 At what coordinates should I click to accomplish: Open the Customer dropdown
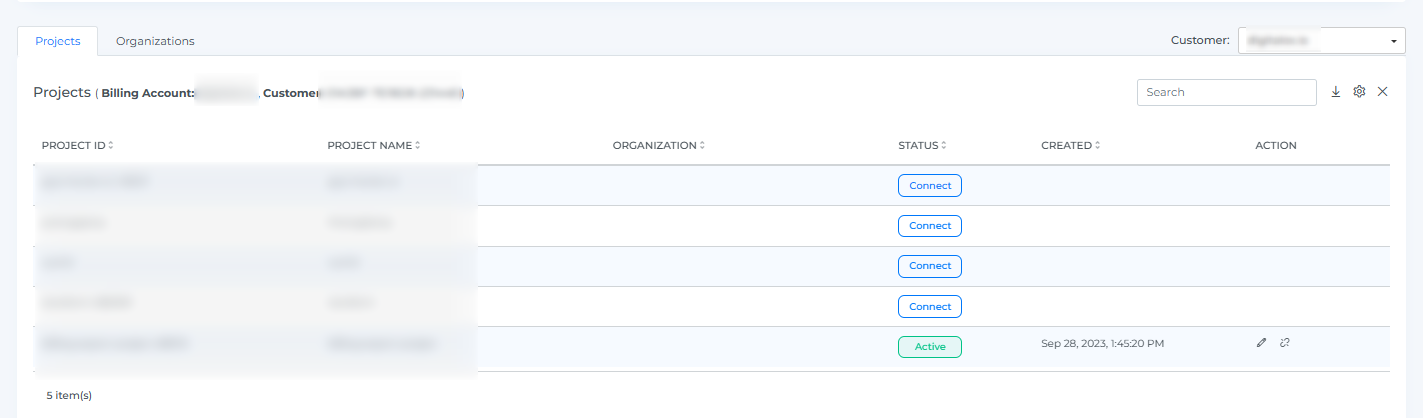click(x=1321, y=41)
